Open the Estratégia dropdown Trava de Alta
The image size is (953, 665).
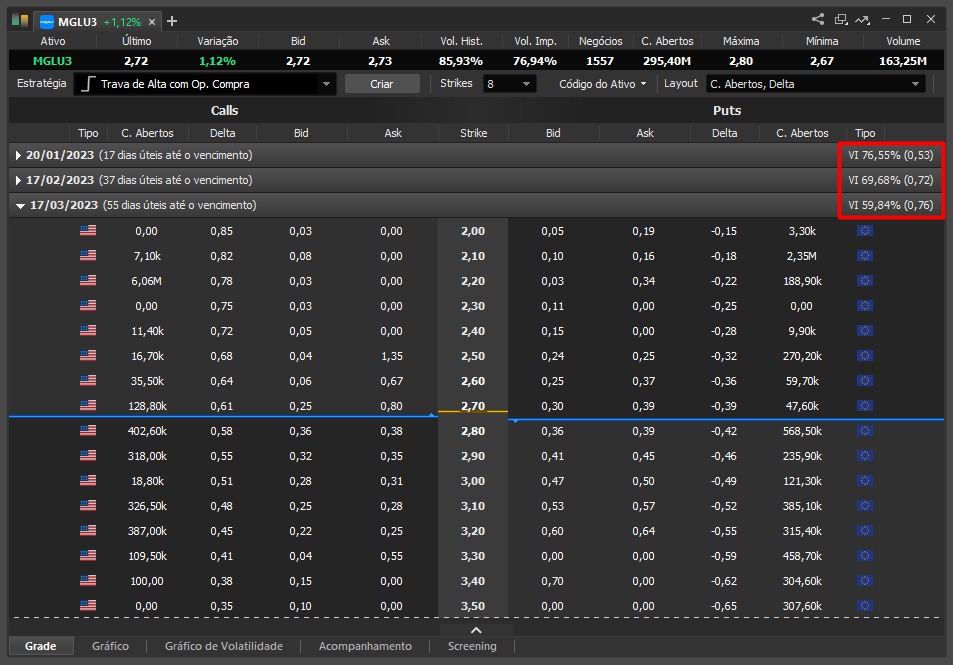pyautogui.click(x=205, y=84)
